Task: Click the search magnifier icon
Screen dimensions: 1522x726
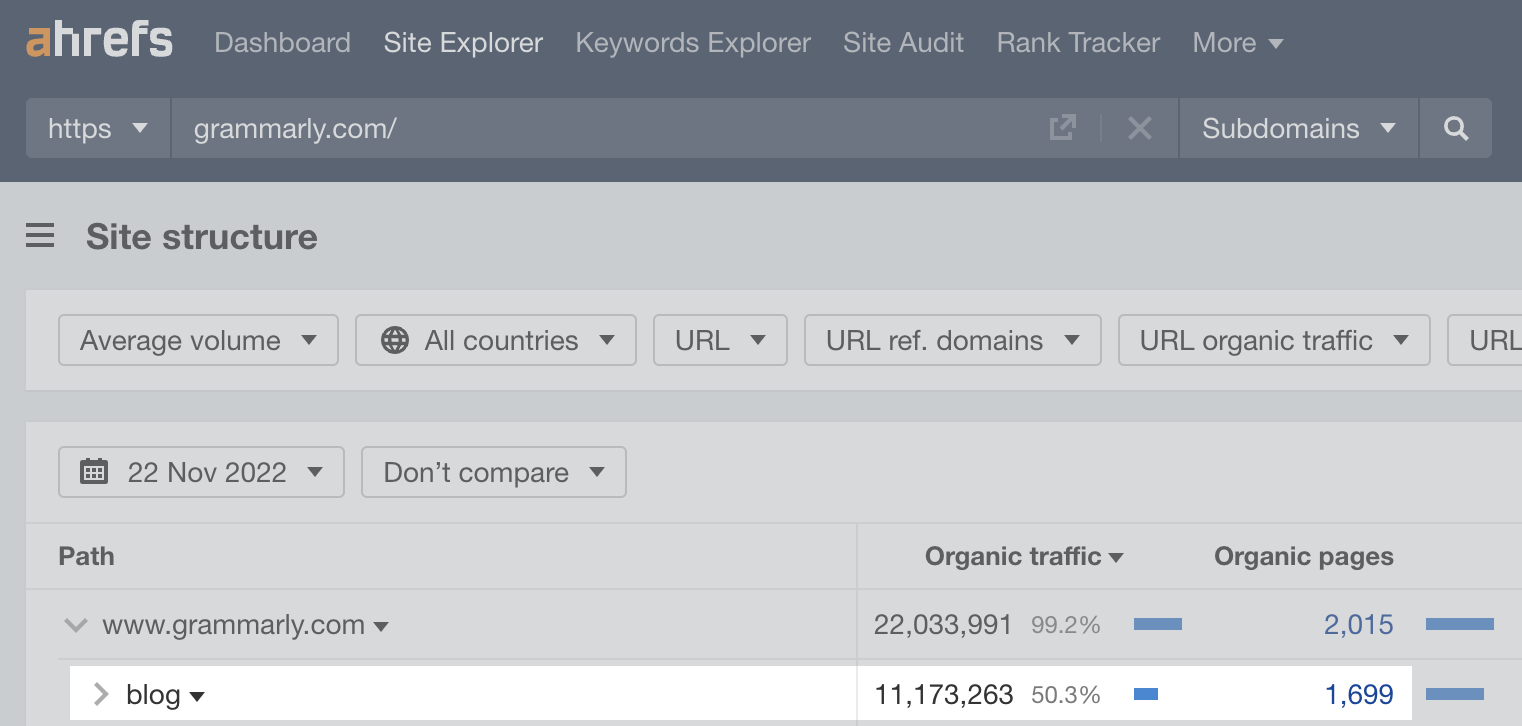Action: click(1455, 128)
